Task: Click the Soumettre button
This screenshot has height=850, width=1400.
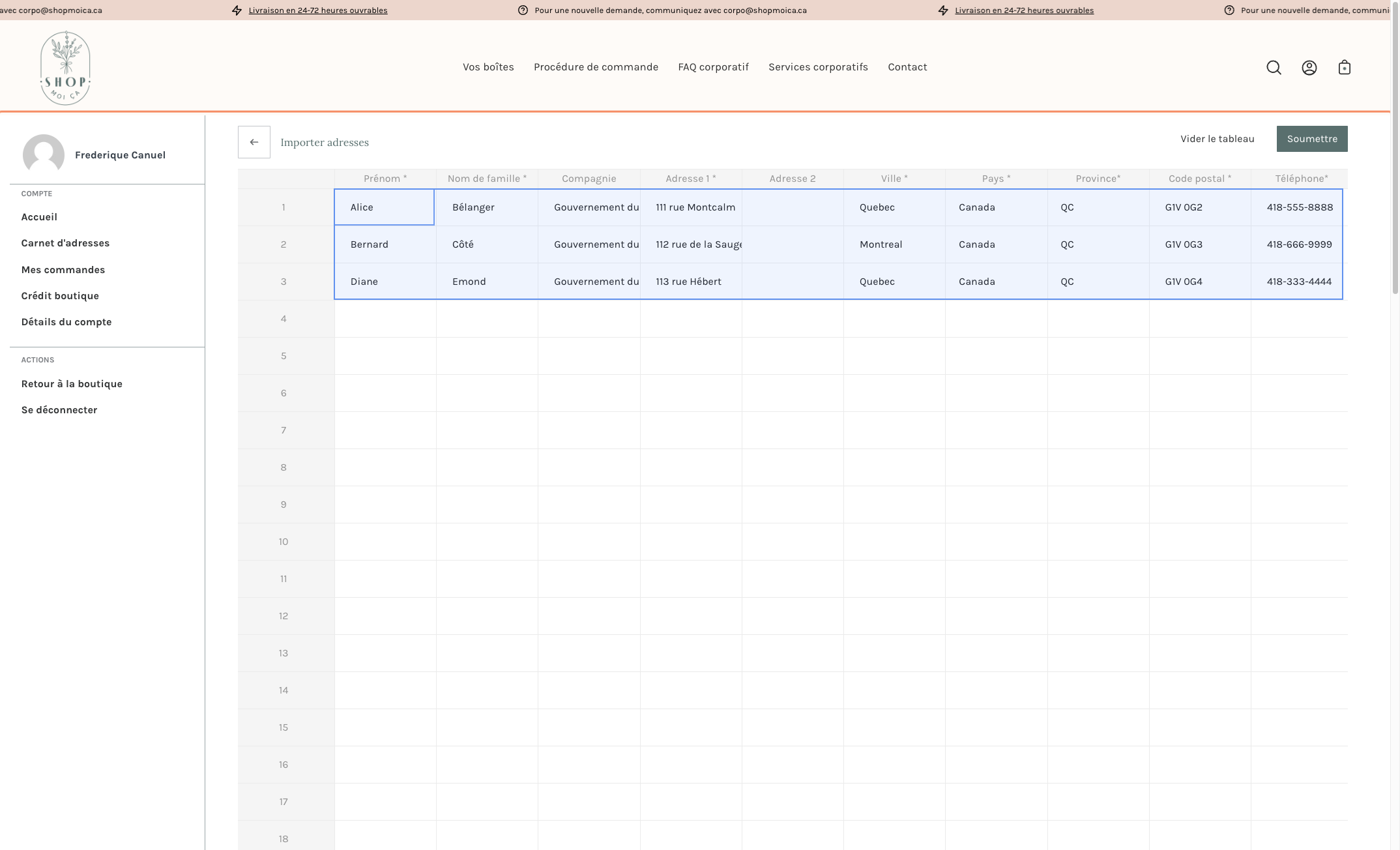Action: point(1312,139)
